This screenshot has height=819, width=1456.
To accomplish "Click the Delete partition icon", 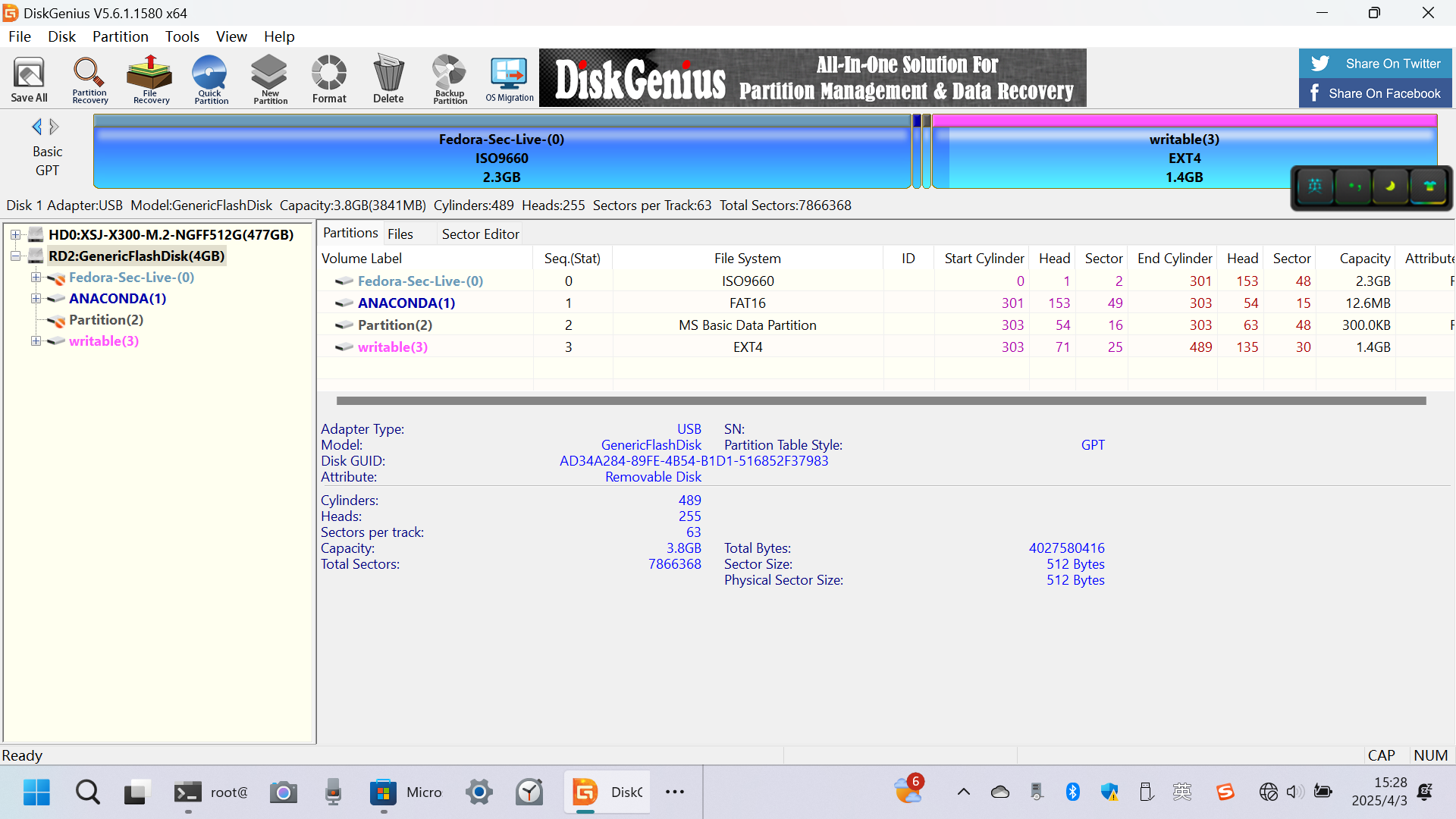I will (x=388, y=79).
